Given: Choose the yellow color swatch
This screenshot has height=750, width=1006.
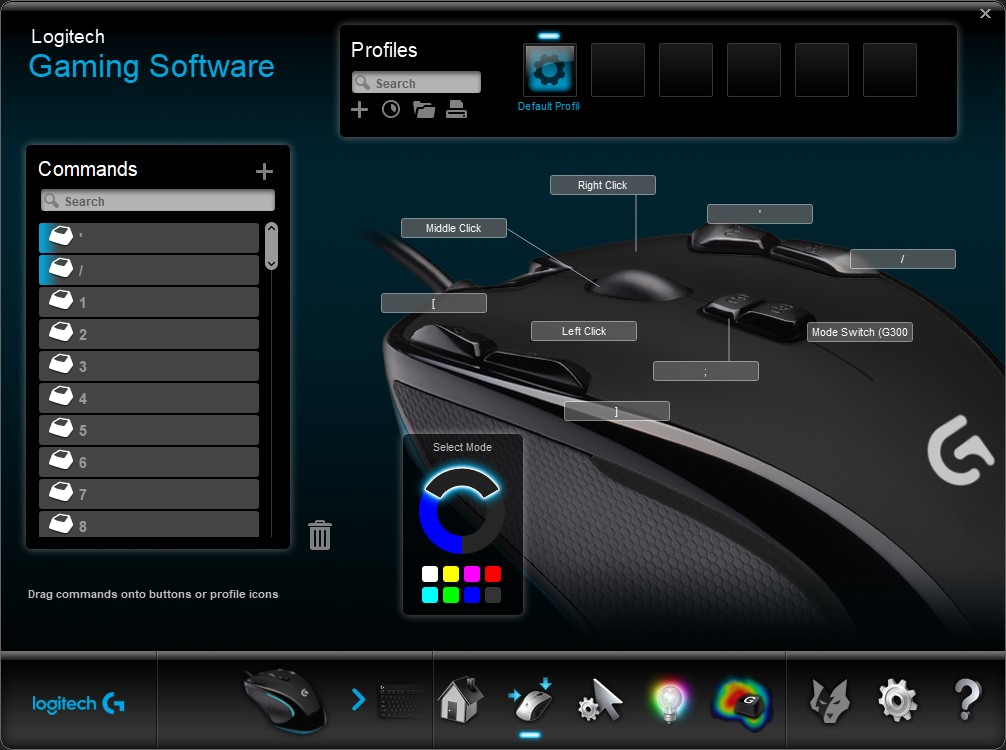Looking at the screenshot, I should click(451, 574).
